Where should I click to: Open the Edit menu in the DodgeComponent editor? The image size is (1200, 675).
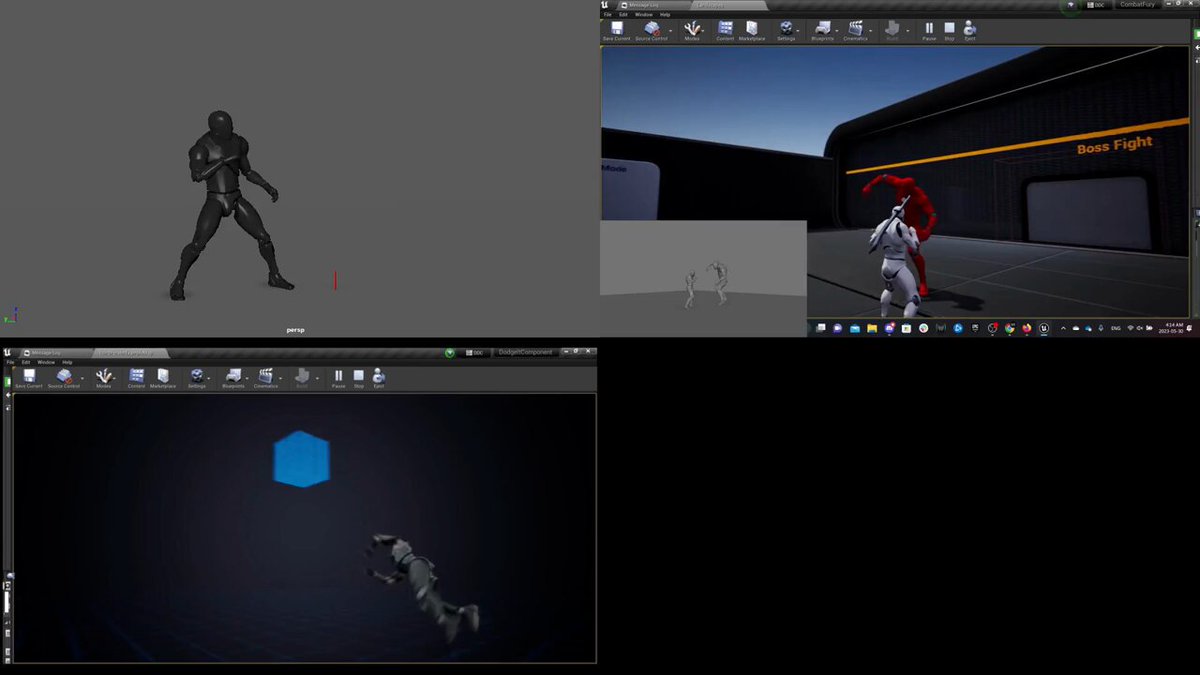[x=25, y=362]
